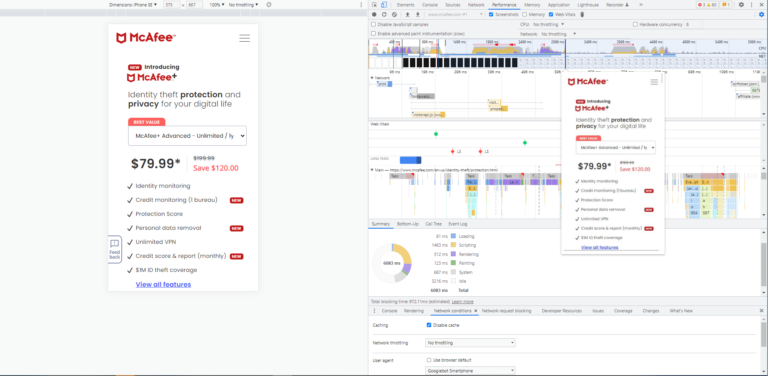Open the drawer three-dot menu
768x376 pixels.
tap(375, 310)
